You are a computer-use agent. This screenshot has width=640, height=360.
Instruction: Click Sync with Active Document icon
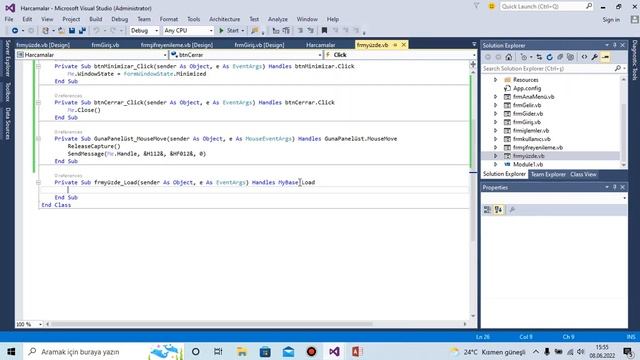539,57
